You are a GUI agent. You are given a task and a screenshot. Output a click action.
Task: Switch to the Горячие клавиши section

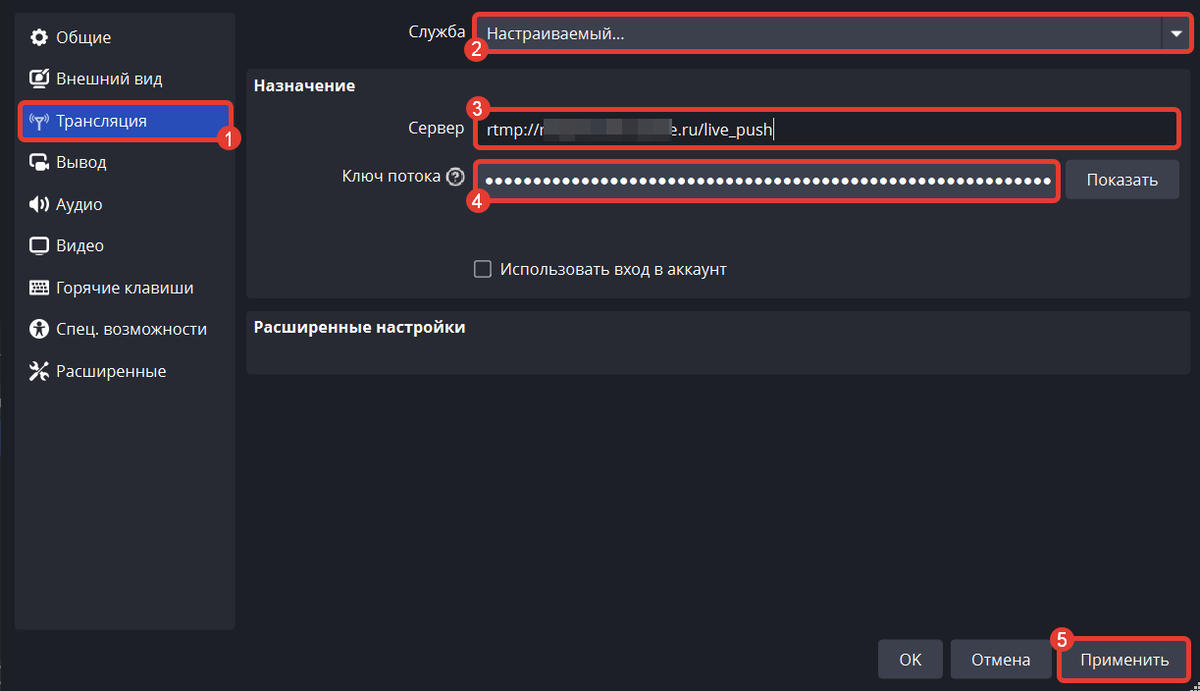(x=124, y=288)
